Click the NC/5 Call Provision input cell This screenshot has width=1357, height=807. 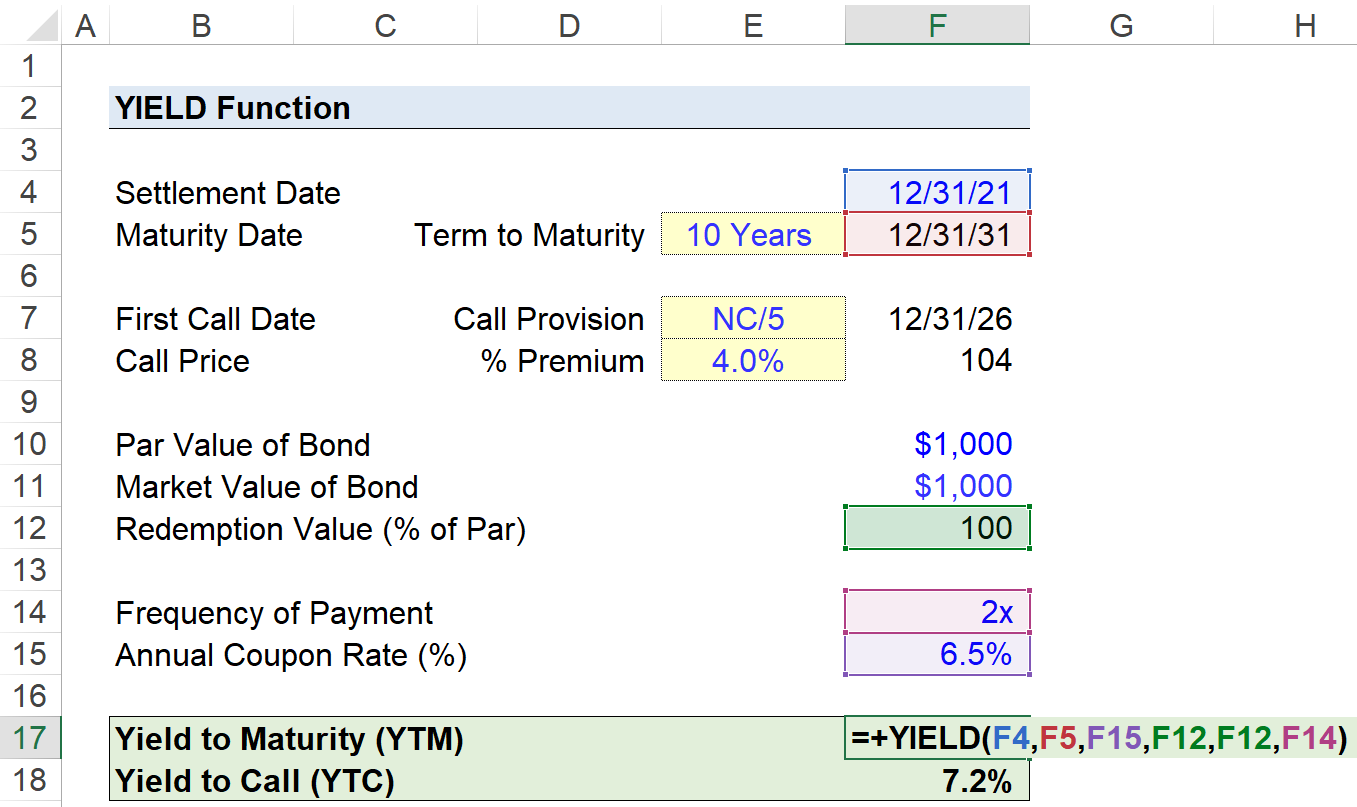[x=752, y=318]
